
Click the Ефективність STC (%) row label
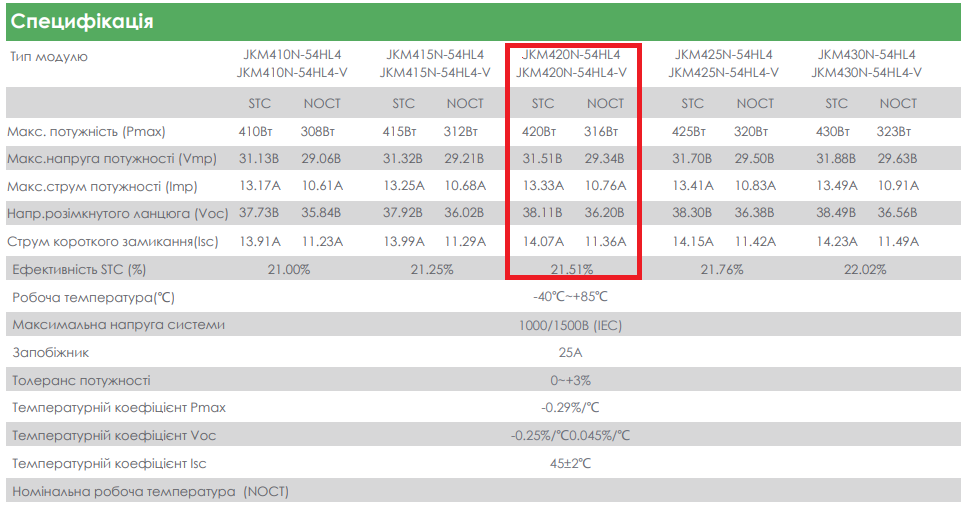[x=79, y=269]
